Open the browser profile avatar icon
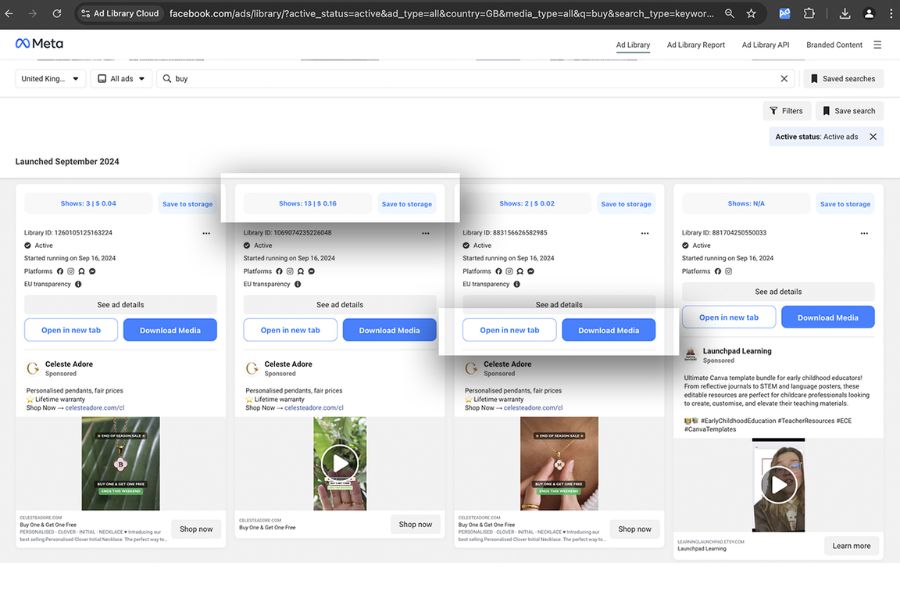The width and height of the screenshot is (900, 600). (x=869, y=13)
